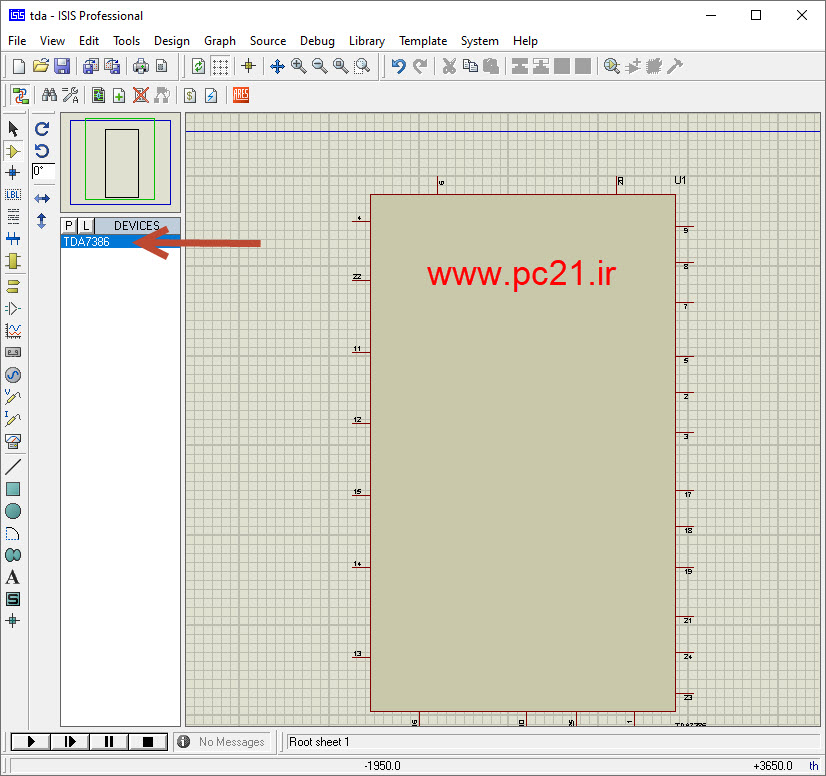This screenshot has height=776, width=826.
Task: Save the design with the floppy icon
Action: coord(62,66)
